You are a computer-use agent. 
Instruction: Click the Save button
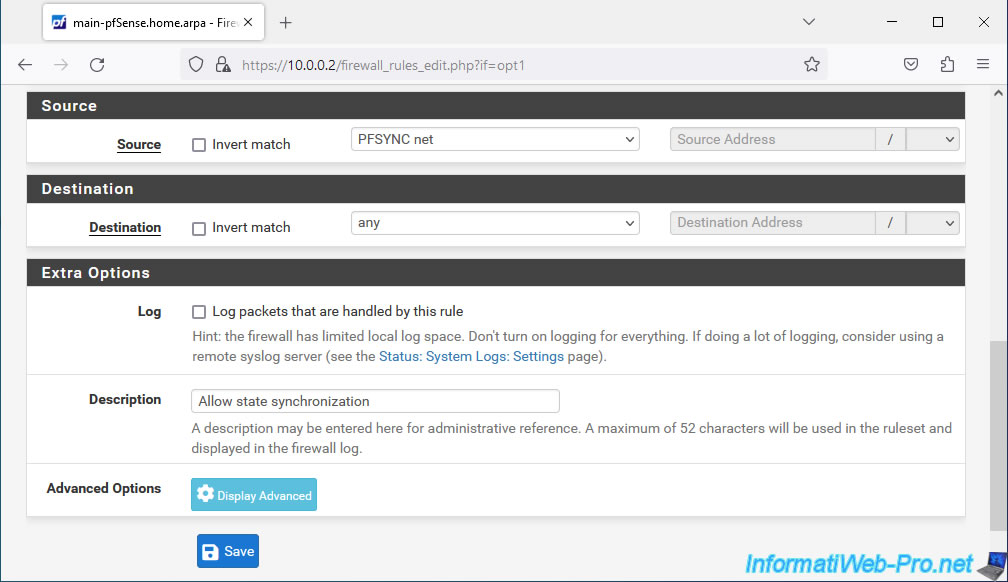pos(228,551)
